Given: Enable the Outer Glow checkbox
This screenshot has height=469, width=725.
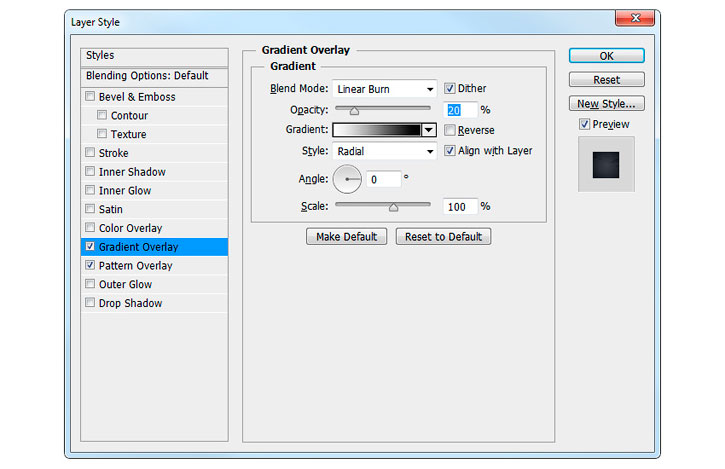Looking at the screenshot, I should pos(90,284).
